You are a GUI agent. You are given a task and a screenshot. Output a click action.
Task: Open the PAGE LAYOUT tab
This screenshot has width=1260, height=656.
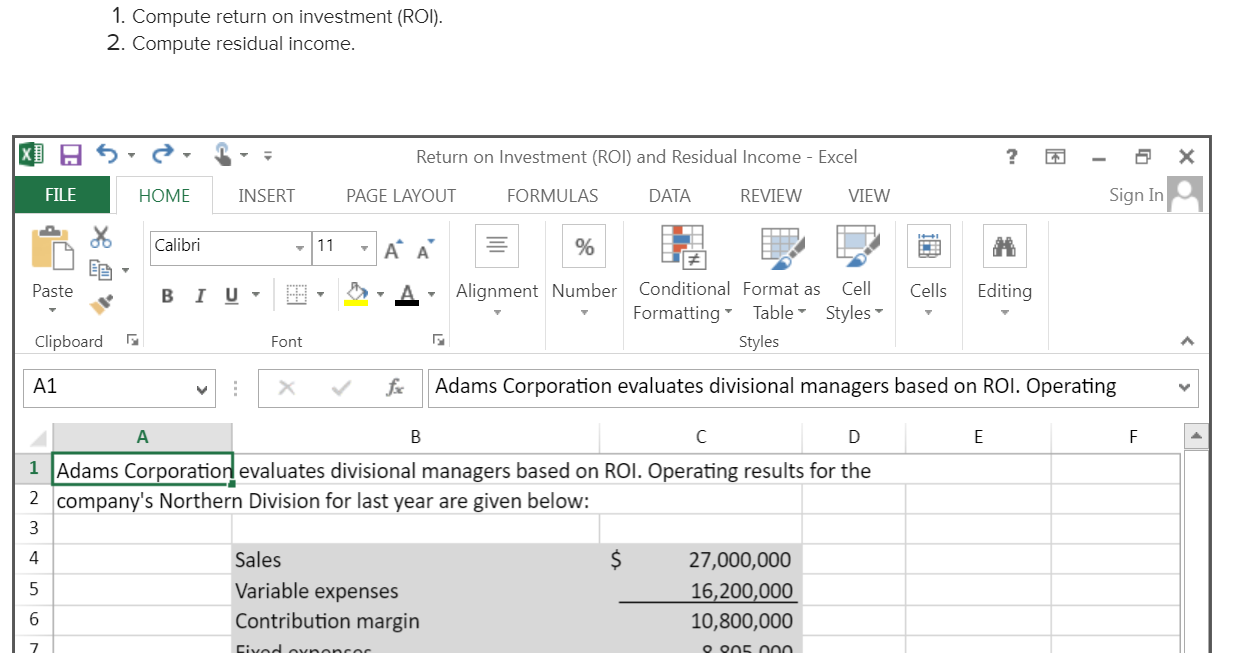[401, 196]
